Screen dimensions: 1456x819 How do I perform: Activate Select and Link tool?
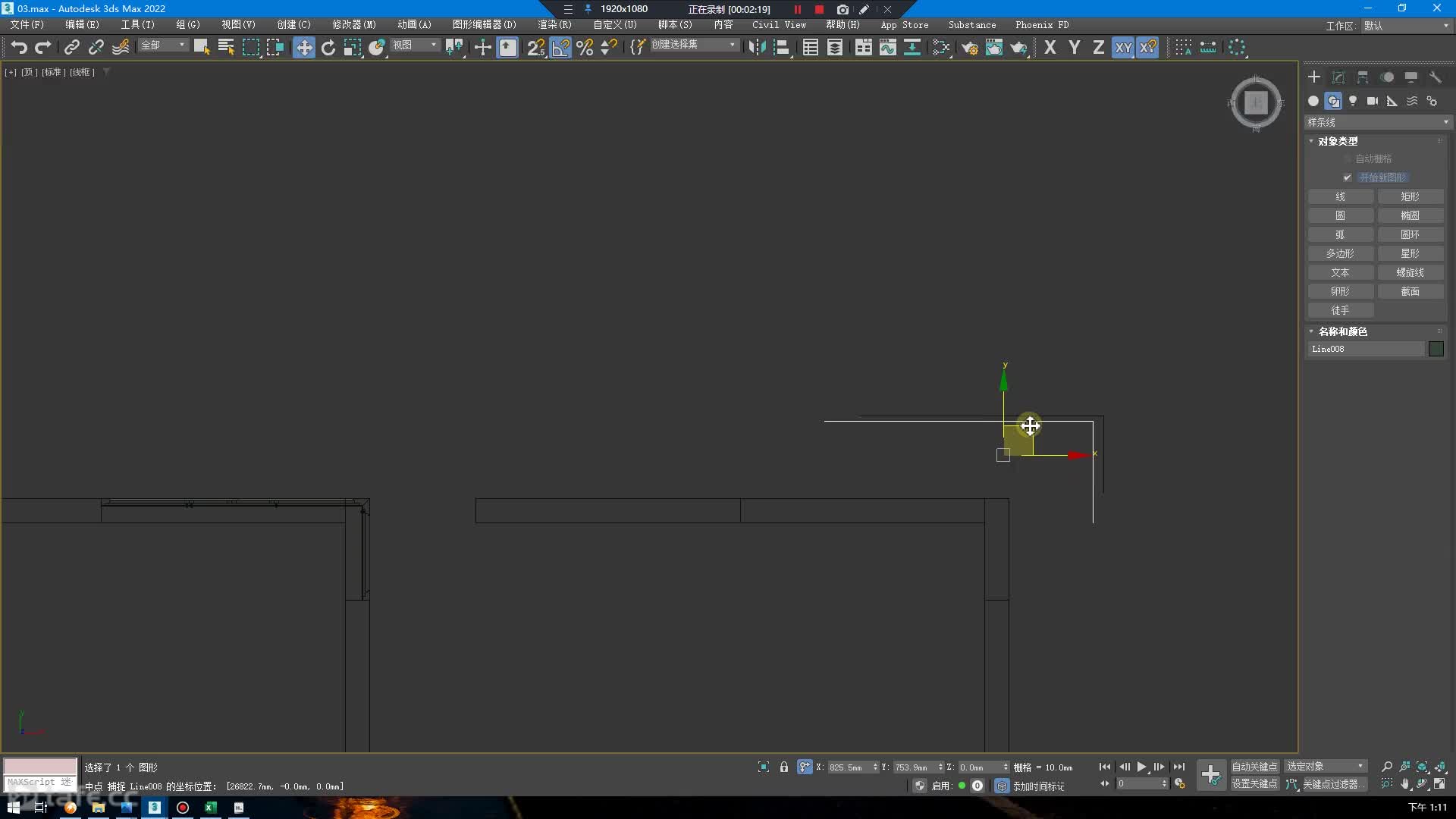[71, 48]
